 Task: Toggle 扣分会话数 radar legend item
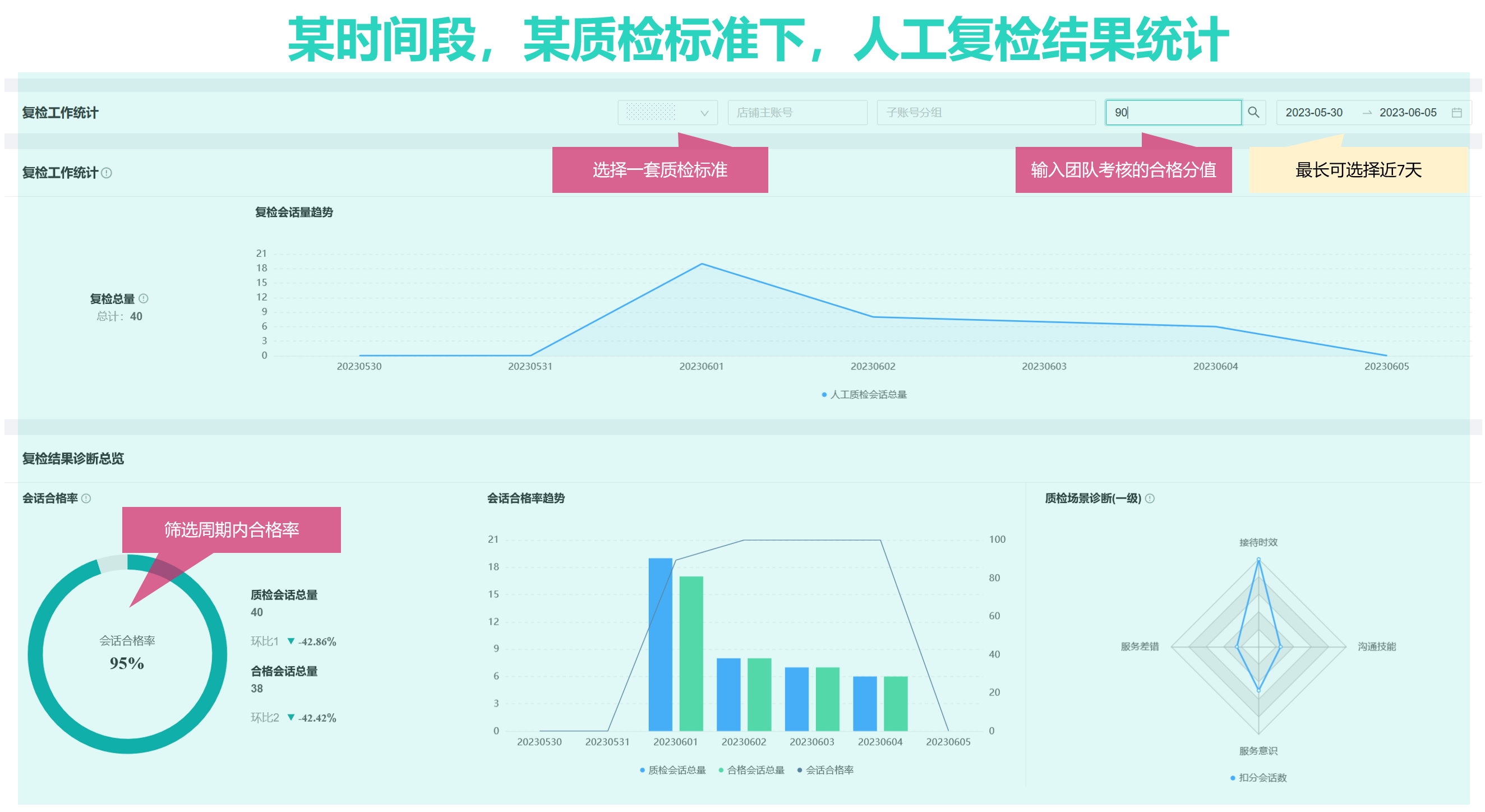(x=1258, y=778)
